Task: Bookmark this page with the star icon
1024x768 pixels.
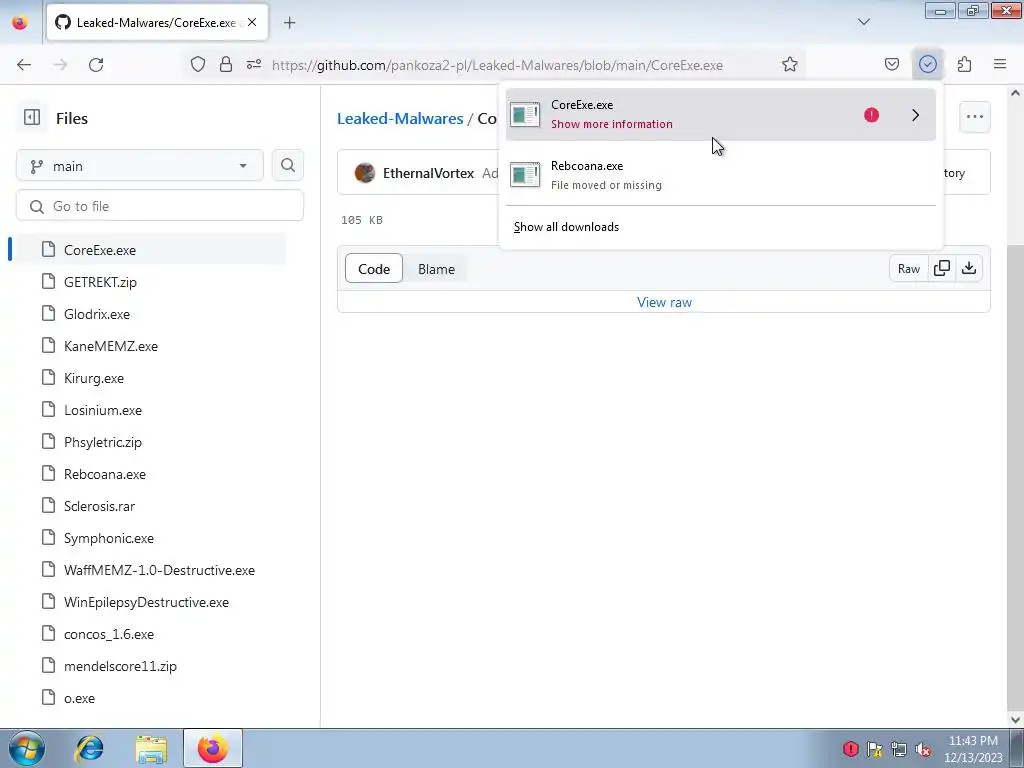Action: point(790,65)
